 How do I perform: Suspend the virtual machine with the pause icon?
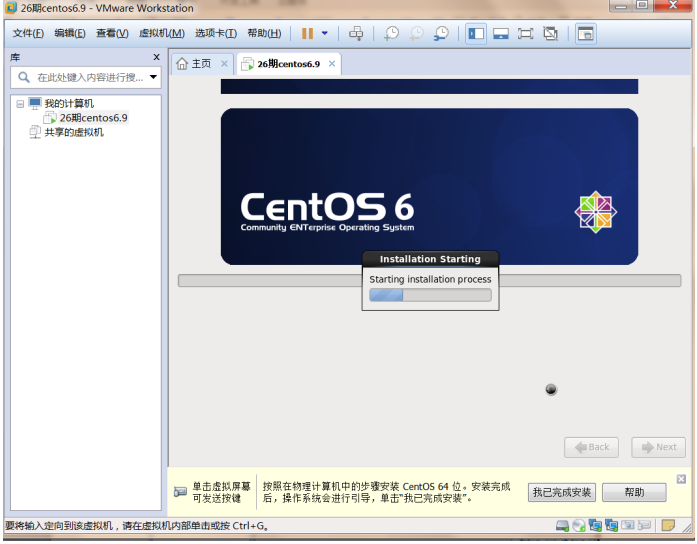pos(307,33)
